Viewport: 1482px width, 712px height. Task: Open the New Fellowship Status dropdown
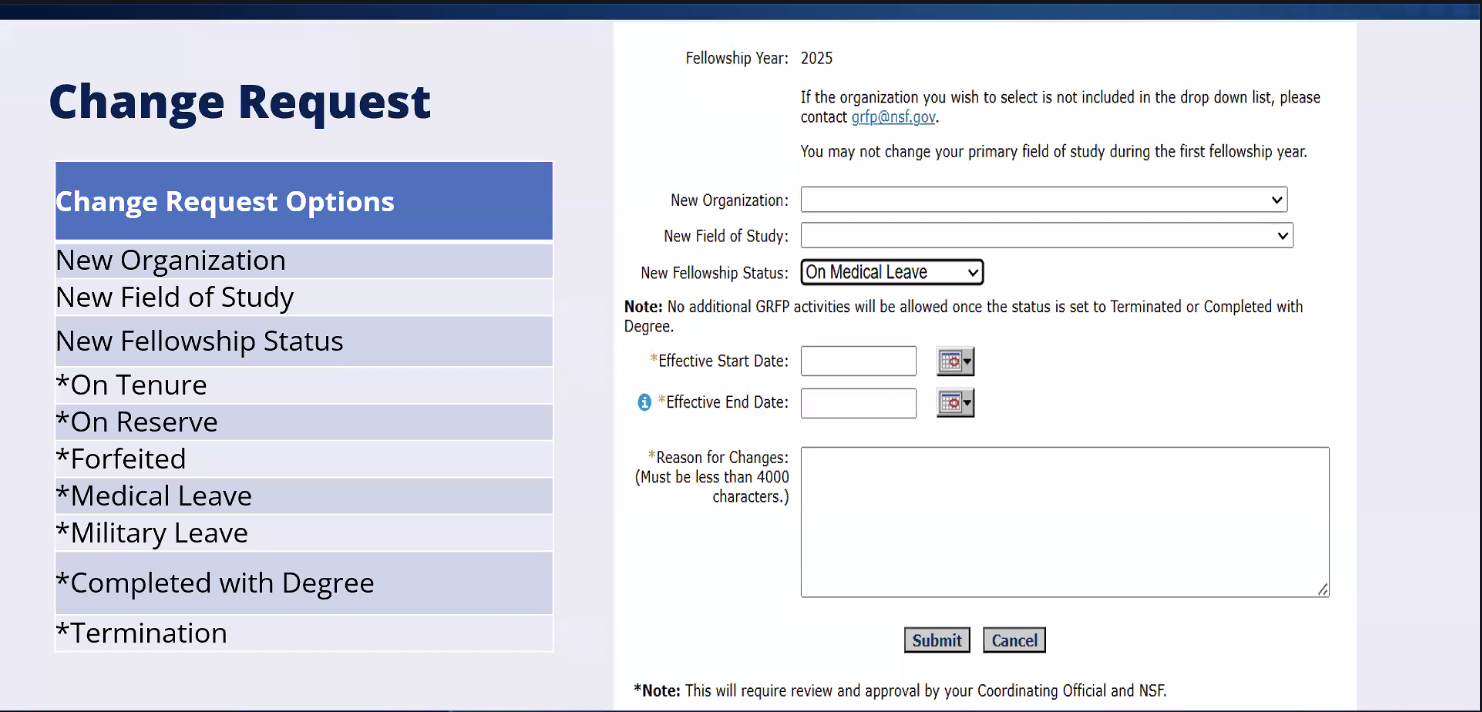click(x=892, y=272)
